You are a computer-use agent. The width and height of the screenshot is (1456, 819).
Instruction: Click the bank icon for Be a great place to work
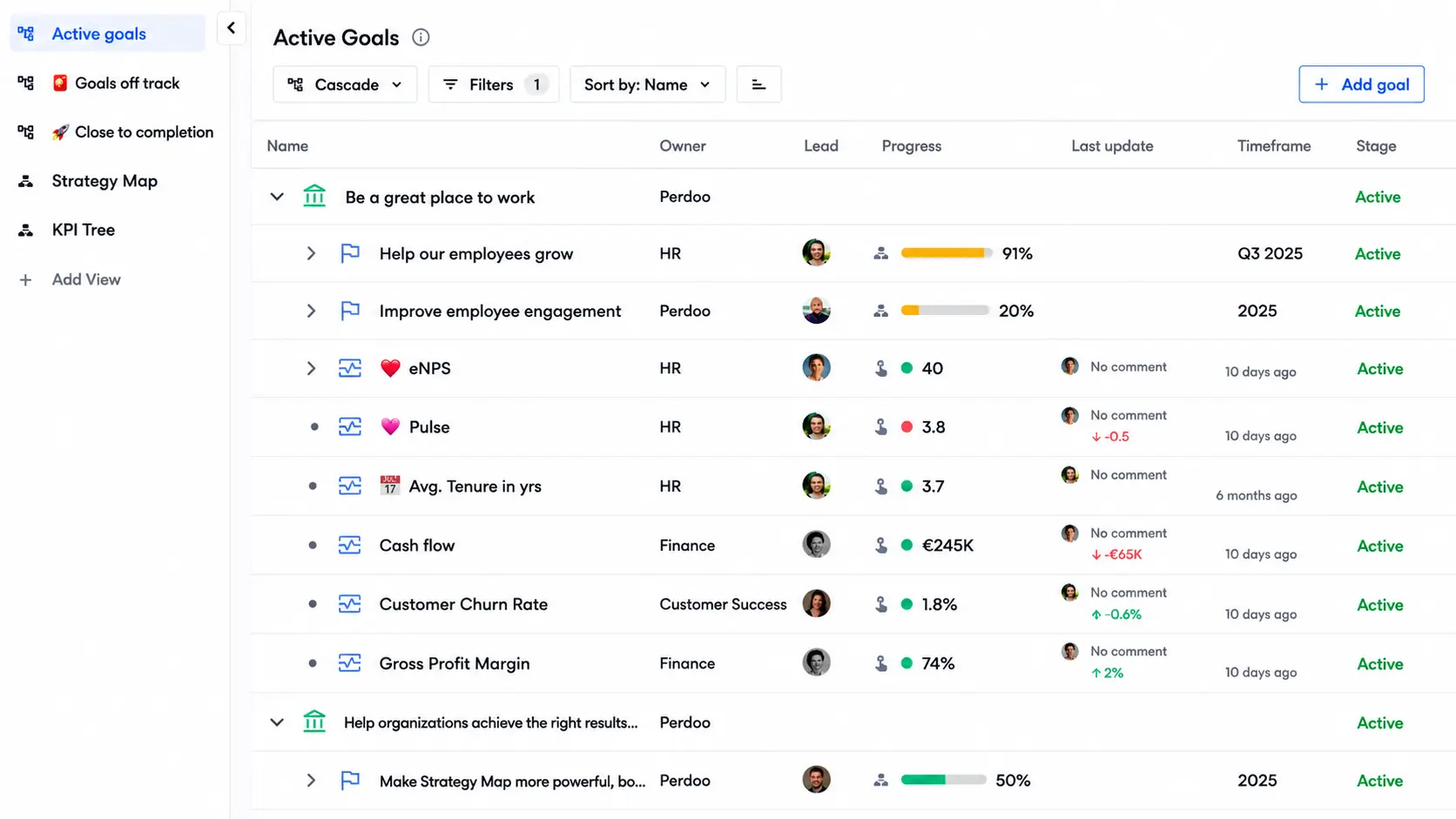(314, 196)
